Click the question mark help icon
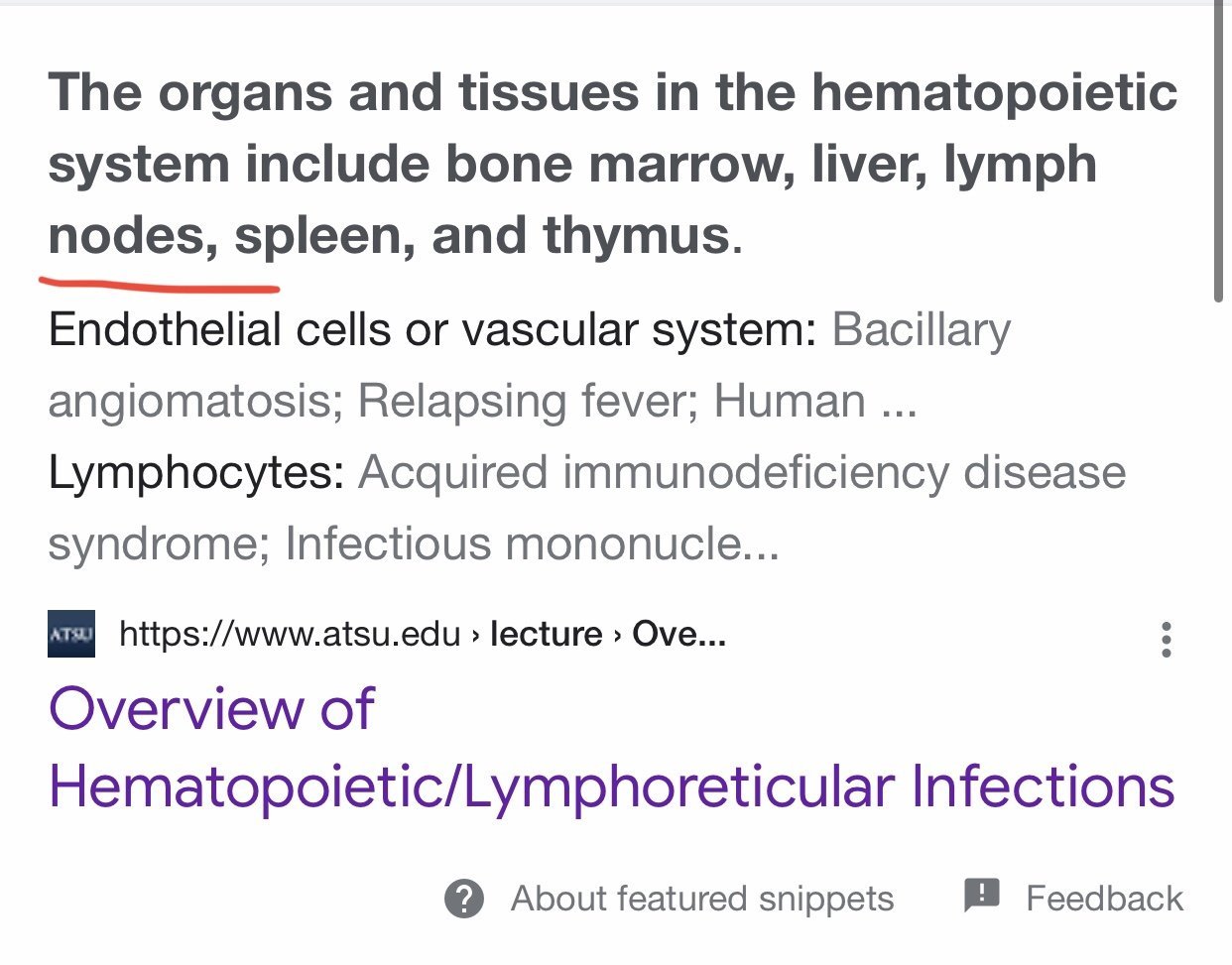This screenshot has height=965, width=1232. point(464,899)
